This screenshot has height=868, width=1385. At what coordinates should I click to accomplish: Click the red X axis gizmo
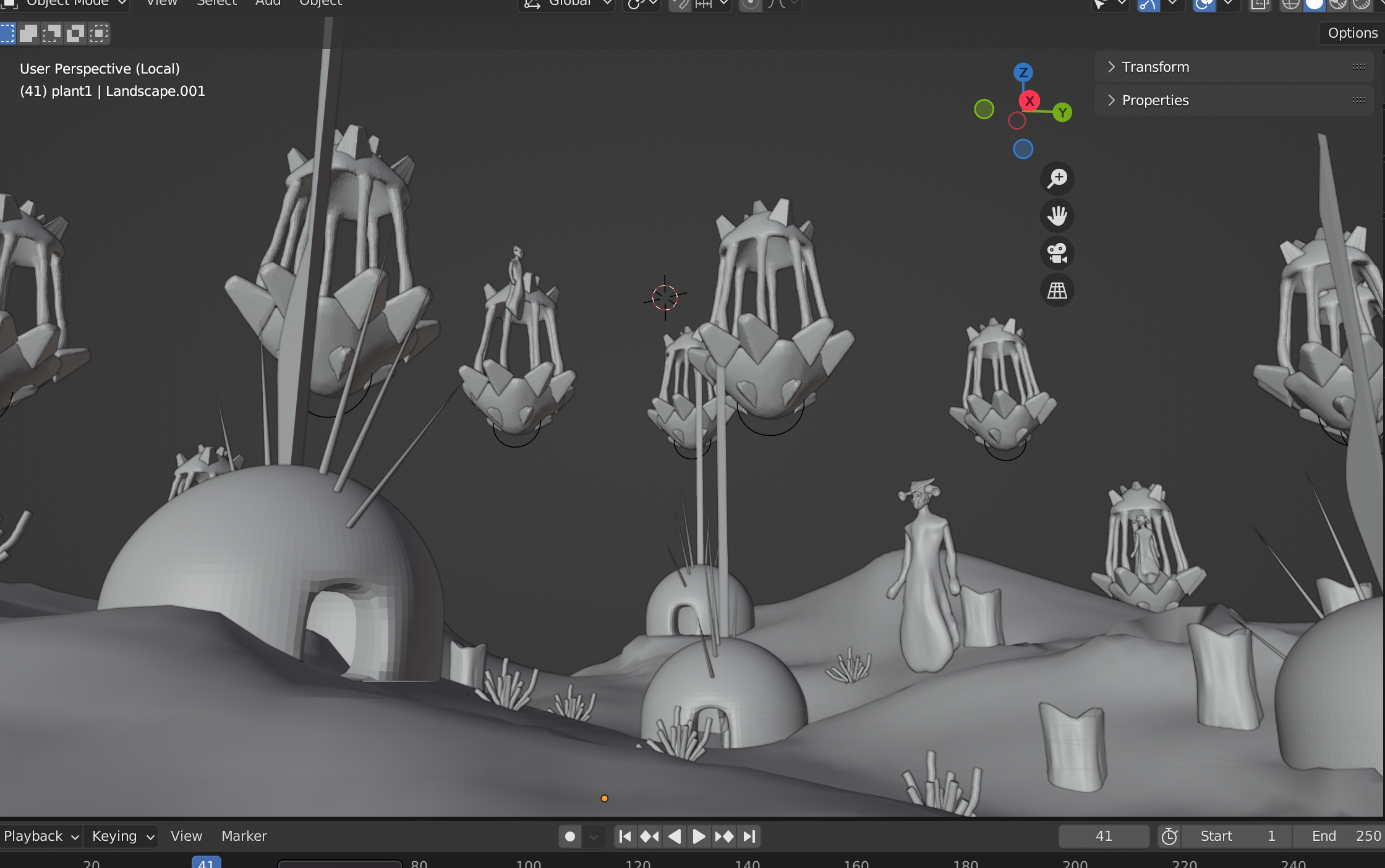click(x=1029, y=101)
